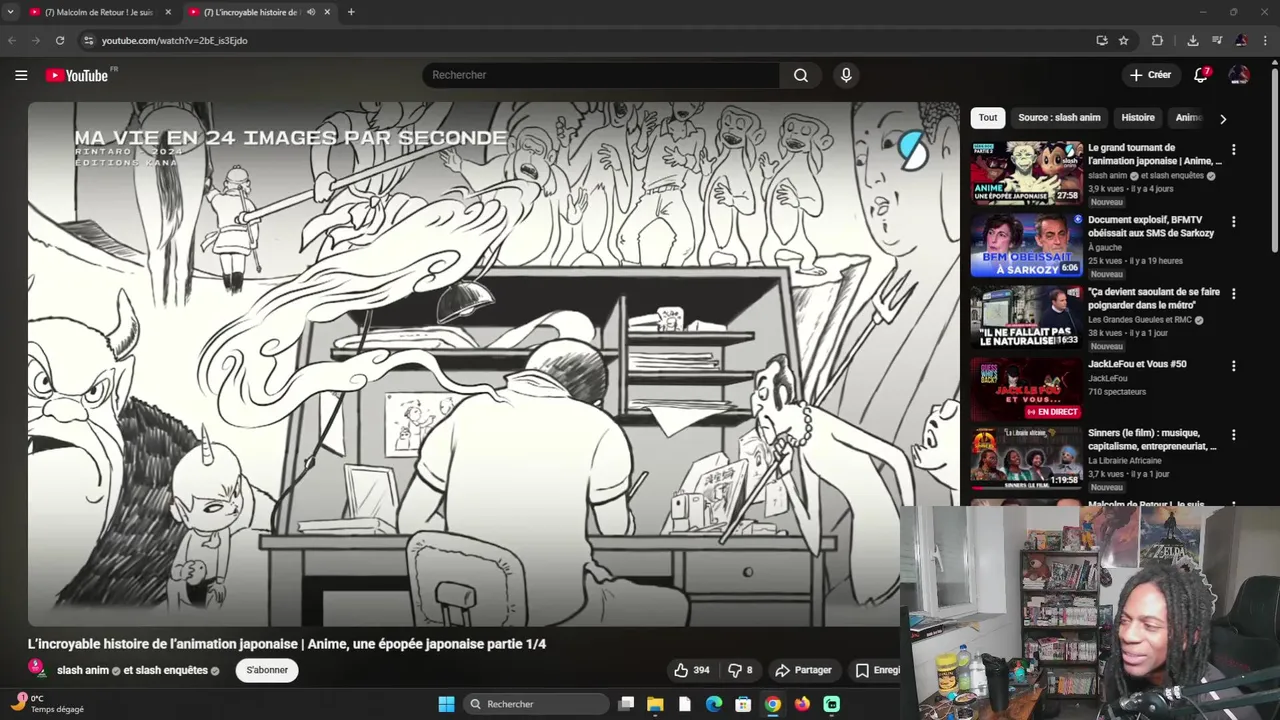Click "La Librairie Africaine" channel name
The width and height of the screenshot is (1280, 720).
pyautogui.click(x=1125, y=461)
